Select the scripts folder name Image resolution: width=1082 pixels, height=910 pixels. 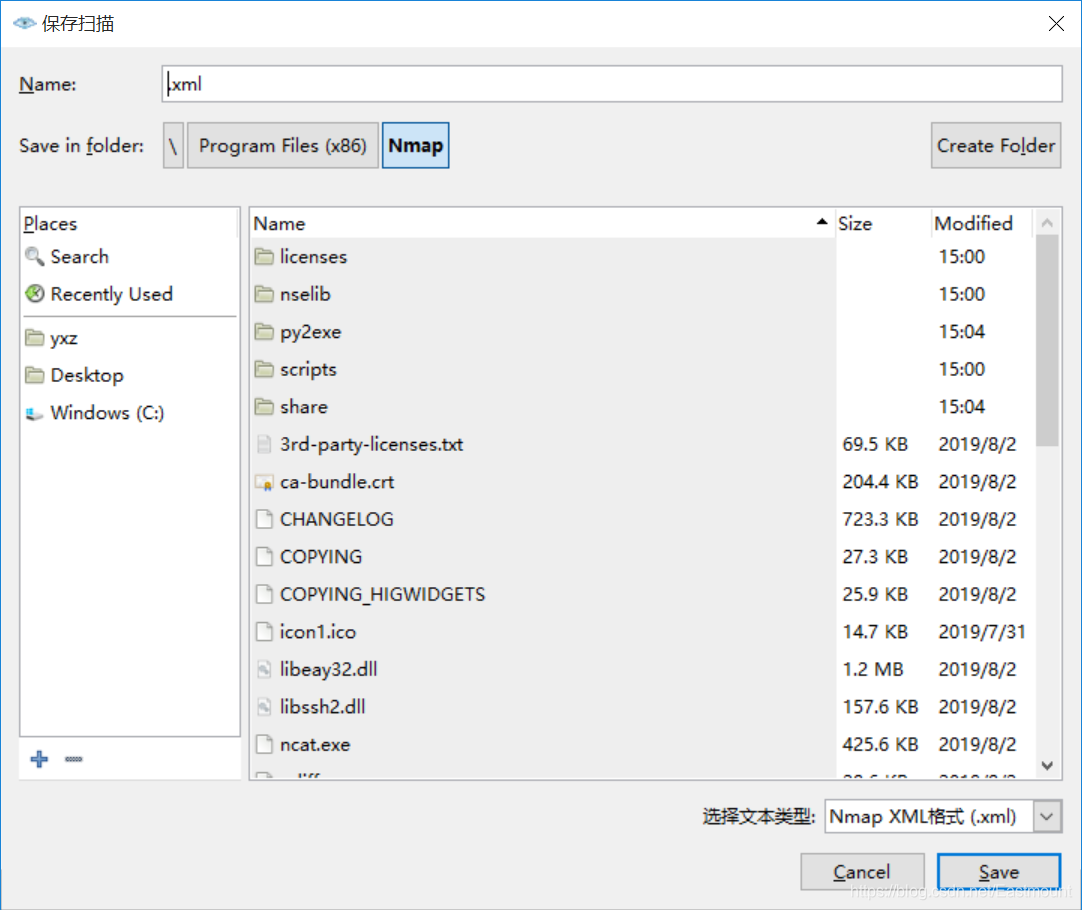[308, 369]
